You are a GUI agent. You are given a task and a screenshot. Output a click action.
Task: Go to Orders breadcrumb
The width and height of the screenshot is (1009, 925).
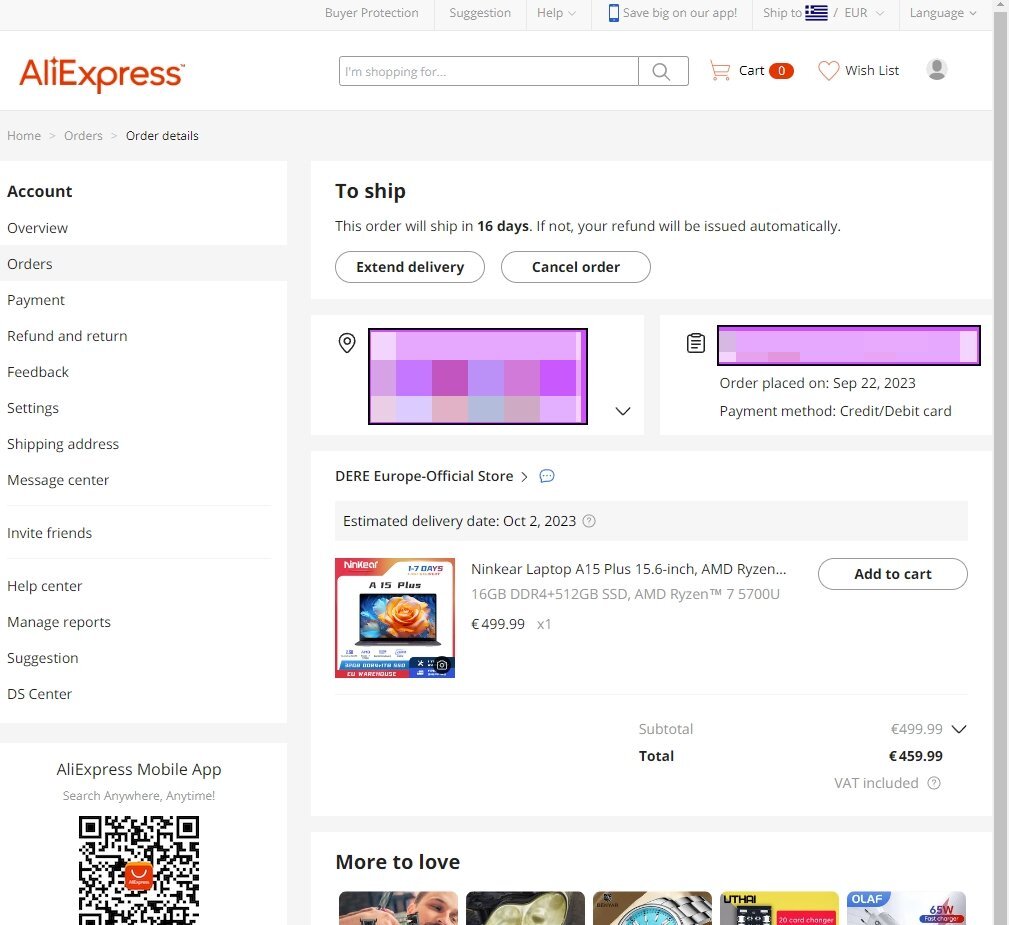coord(83,136)
